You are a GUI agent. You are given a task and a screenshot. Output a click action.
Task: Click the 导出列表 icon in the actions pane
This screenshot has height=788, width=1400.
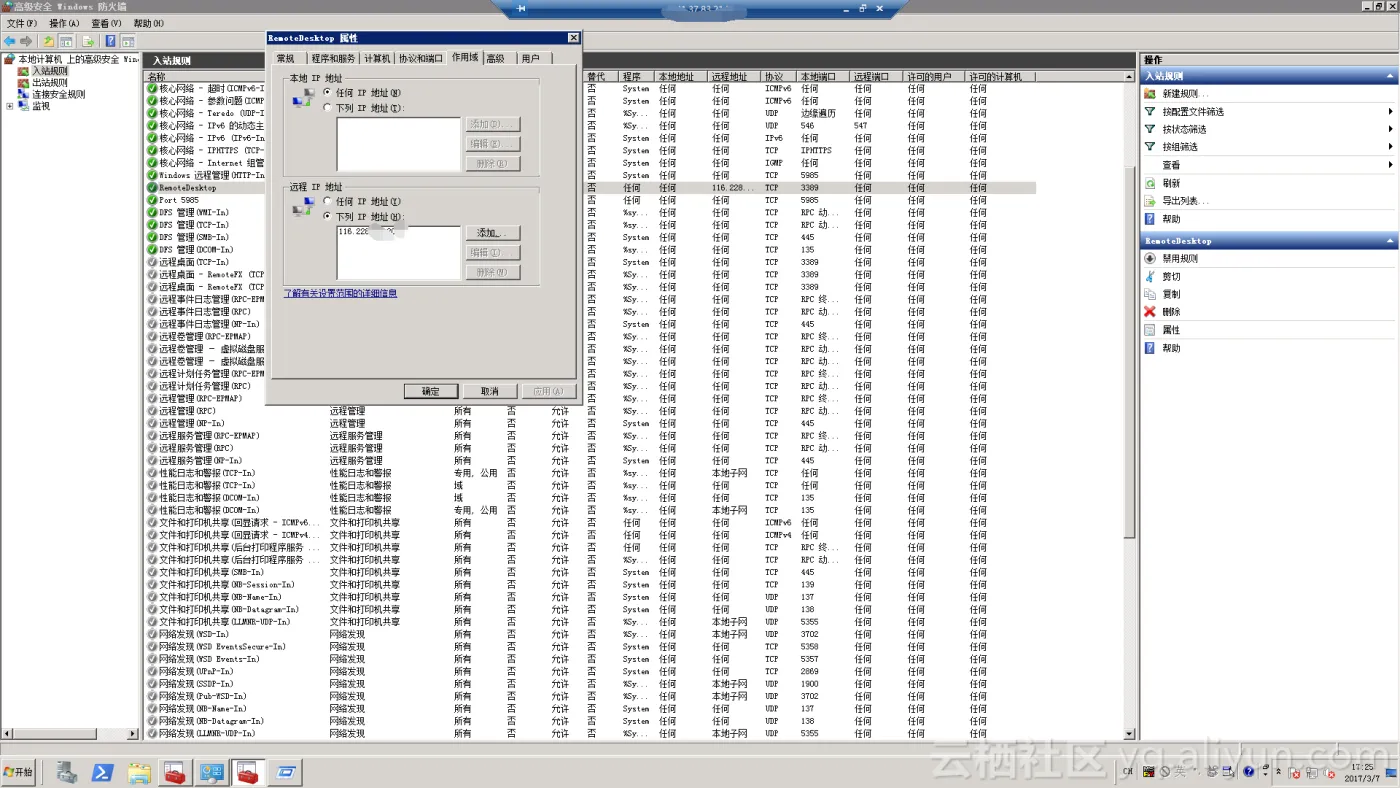tap(1150, 201)
